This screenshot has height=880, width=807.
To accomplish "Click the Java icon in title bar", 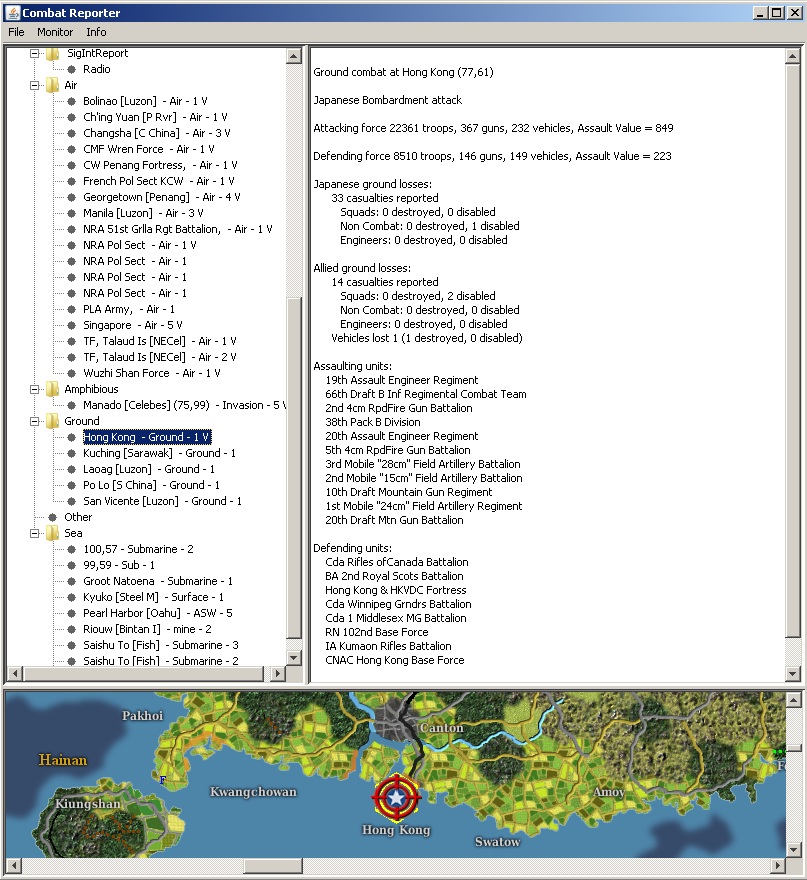I will [x=12, y=12].
